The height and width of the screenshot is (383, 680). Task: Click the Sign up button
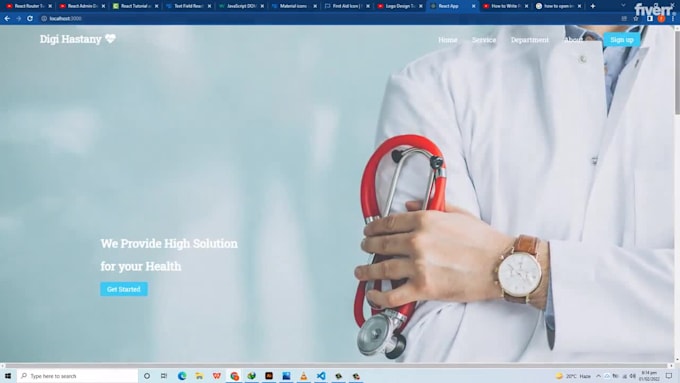[622, 40]
